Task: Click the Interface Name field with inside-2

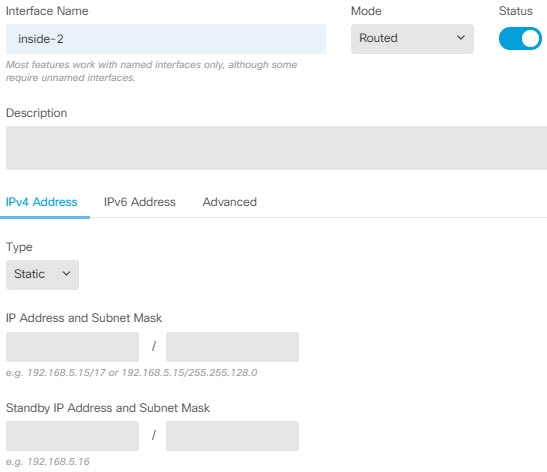Action: tap(166, 39)
